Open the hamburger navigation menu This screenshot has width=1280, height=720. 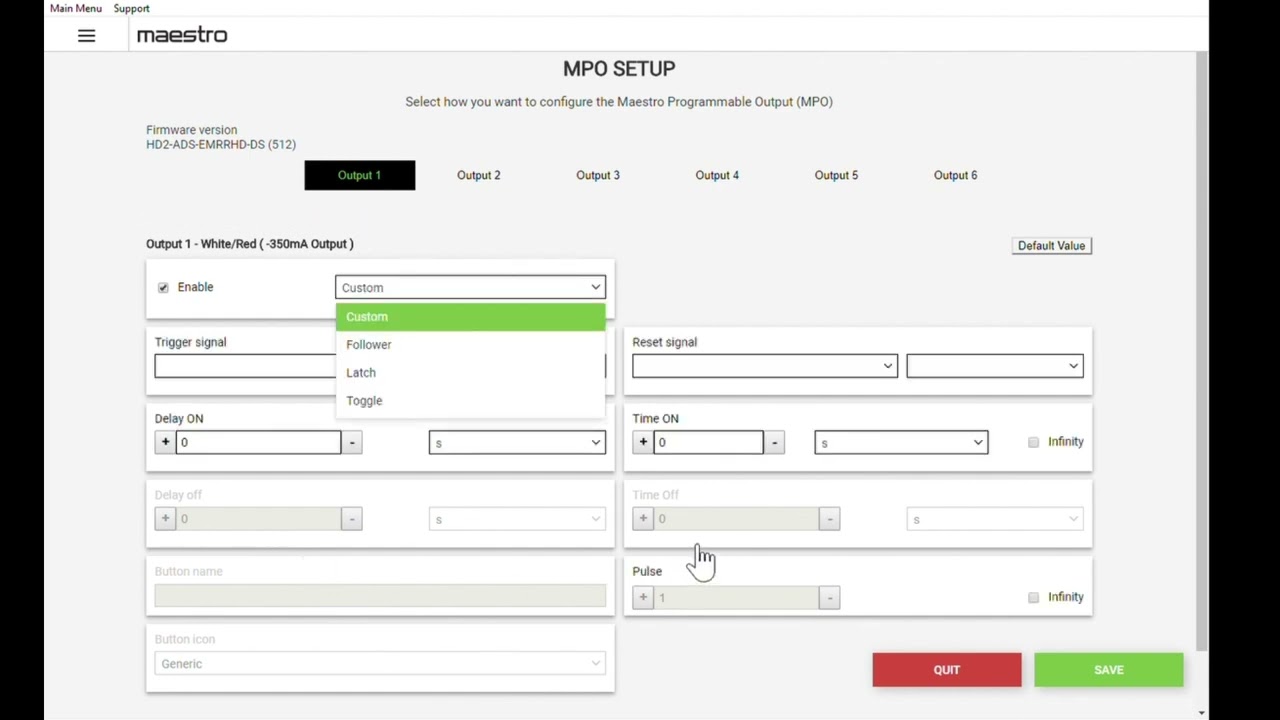pyautogui.click(x=86, y=36)
